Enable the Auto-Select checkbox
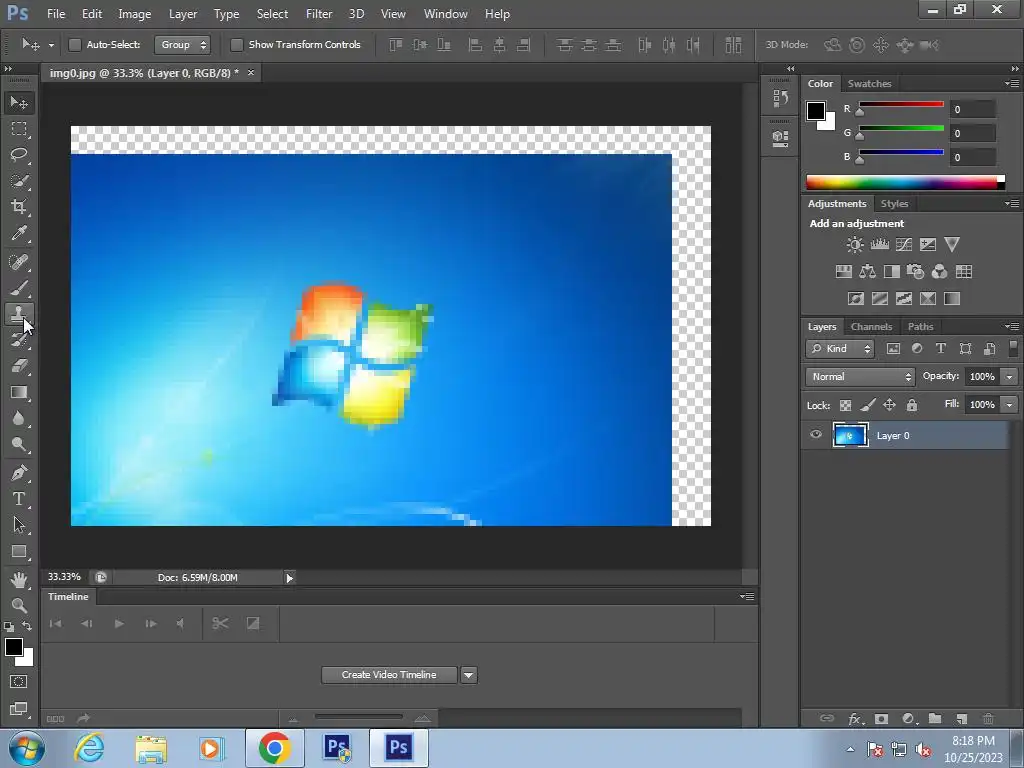 pos(75,44)
